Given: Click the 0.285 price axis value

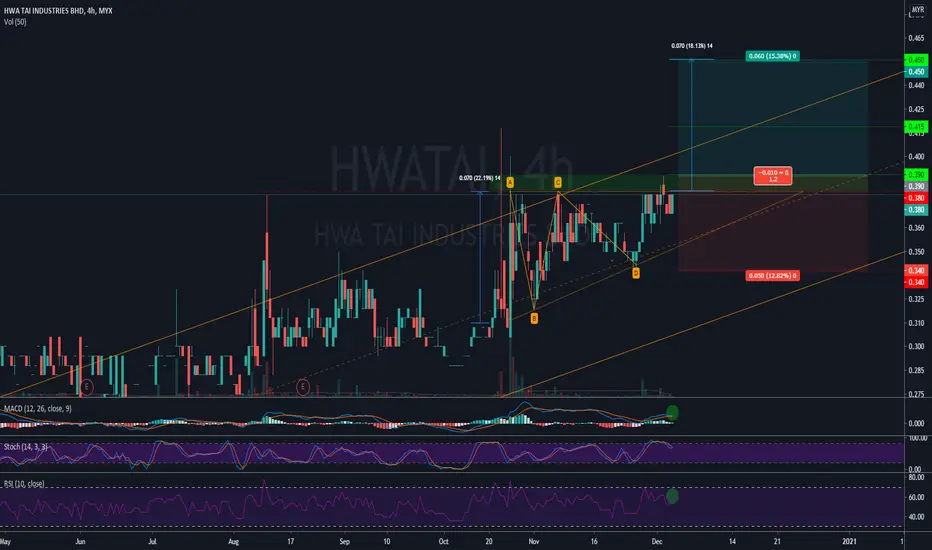Looking at the screenshot, I should tap(916, 370).
